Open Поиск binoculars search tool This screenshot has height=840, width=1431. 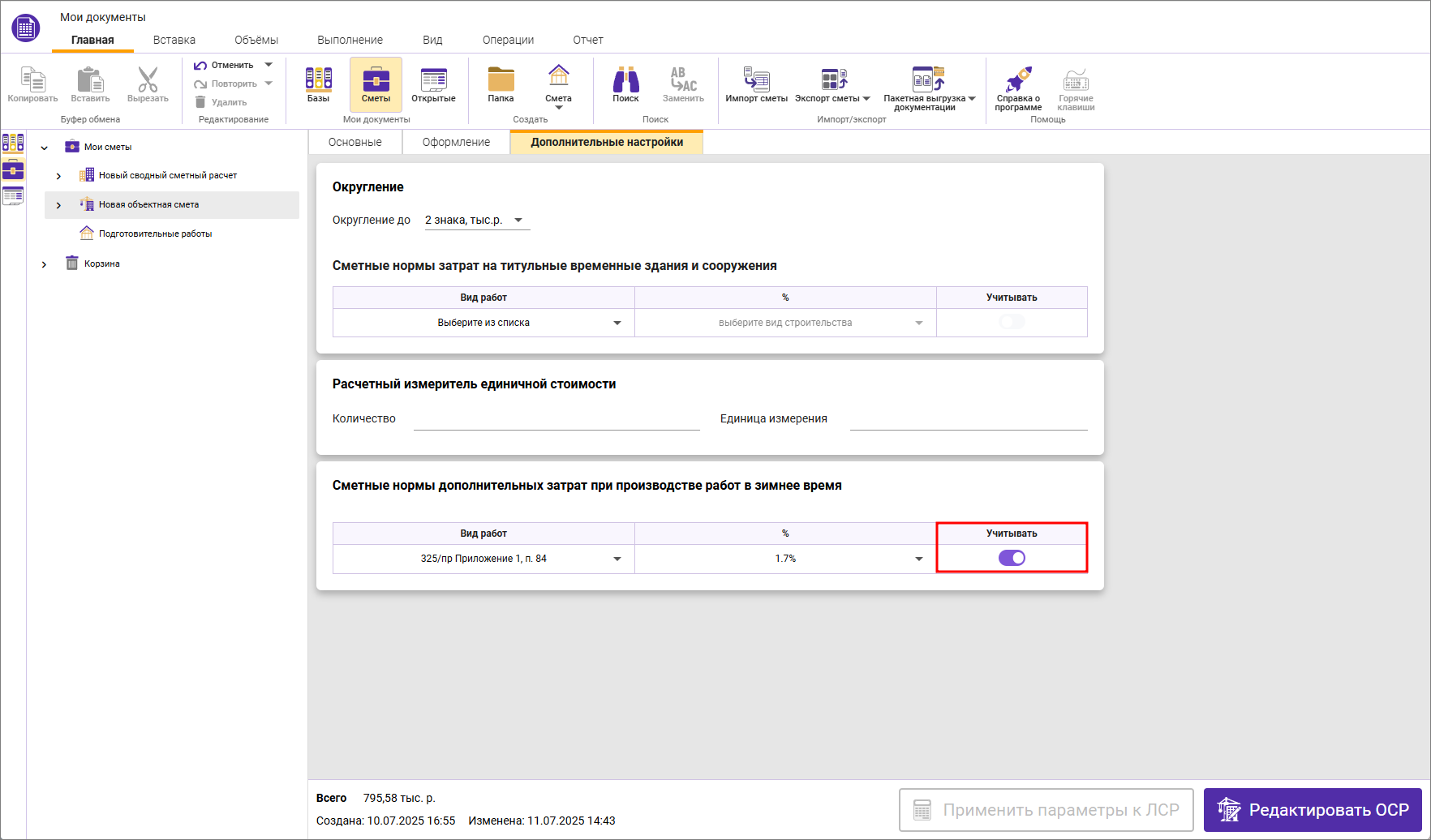pyautogui.click(x=625, y=84)
